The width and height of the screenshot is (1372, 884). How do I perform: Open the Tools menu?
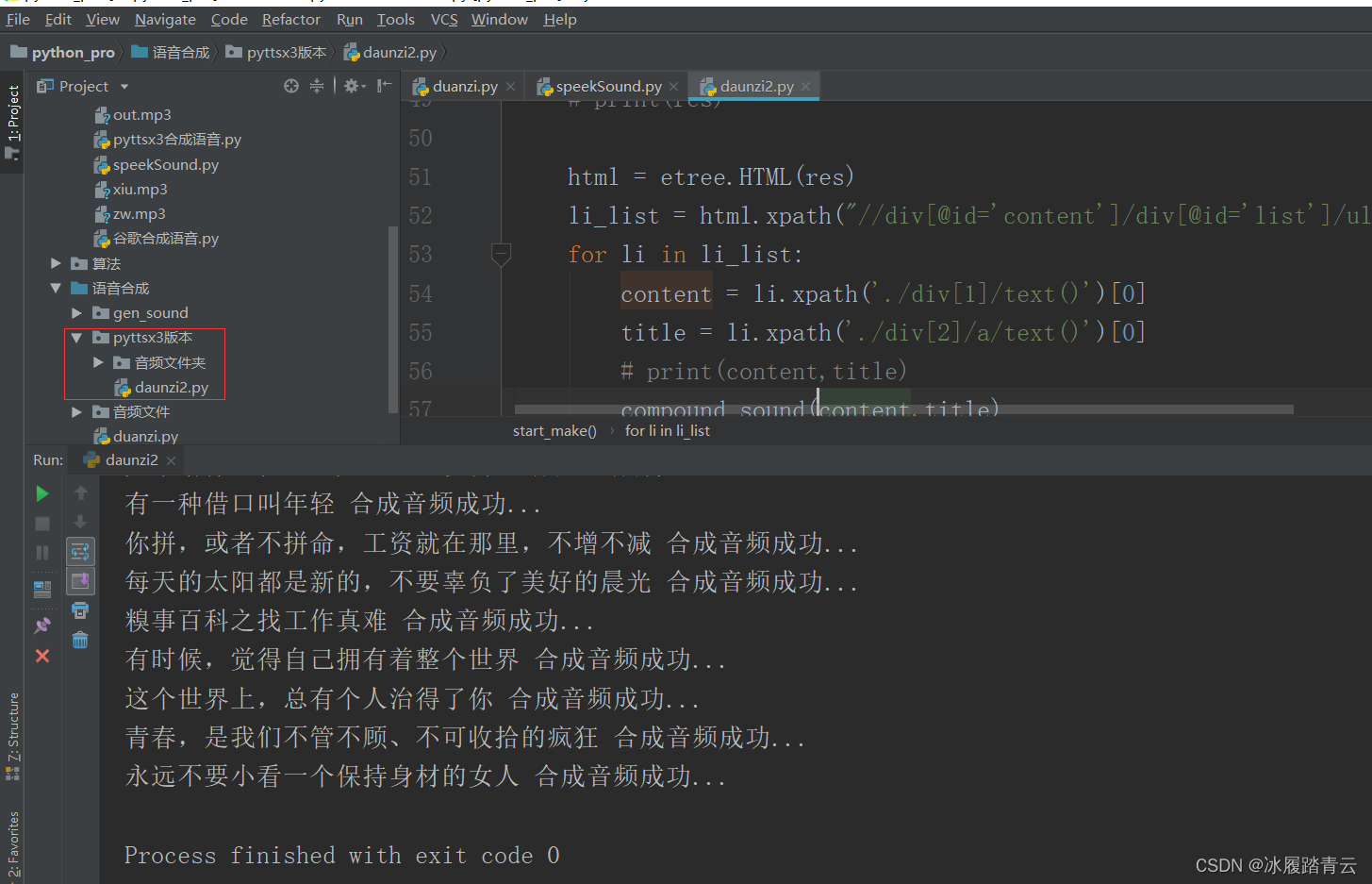(396, 19)
